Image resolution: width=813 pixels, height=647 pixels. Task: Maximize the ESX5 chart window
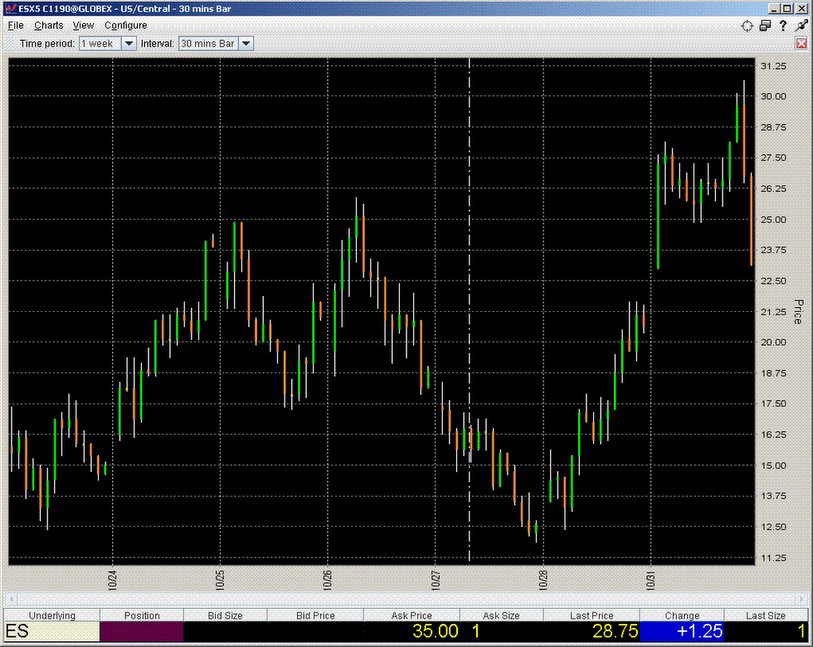[x=788, y=9]
